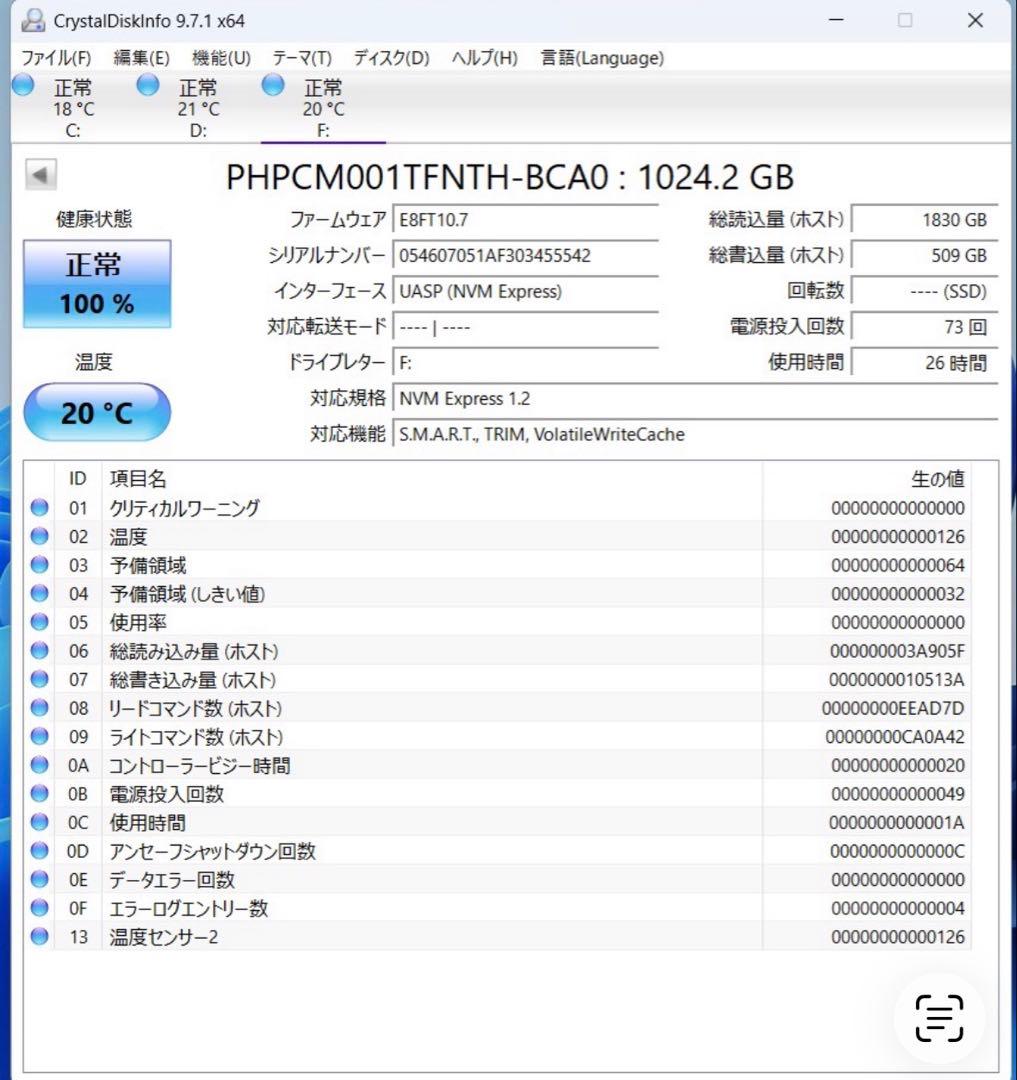Open the 機能 dropdown menu
Screen dimensions: 1017x1080
(x=218, y=58)
